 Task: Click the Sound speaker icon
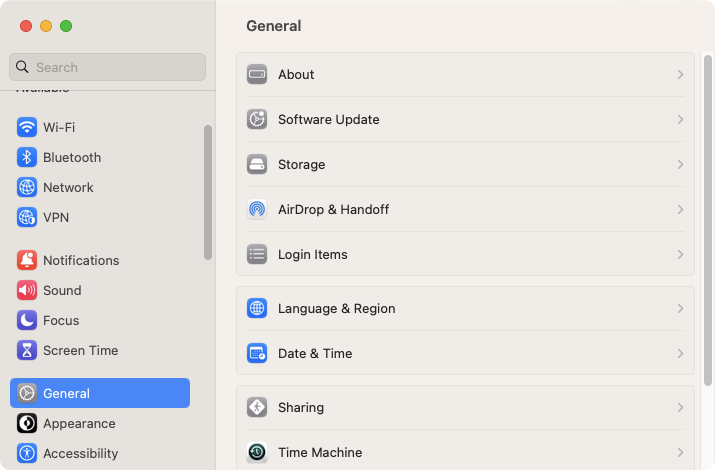coord(27,290)
